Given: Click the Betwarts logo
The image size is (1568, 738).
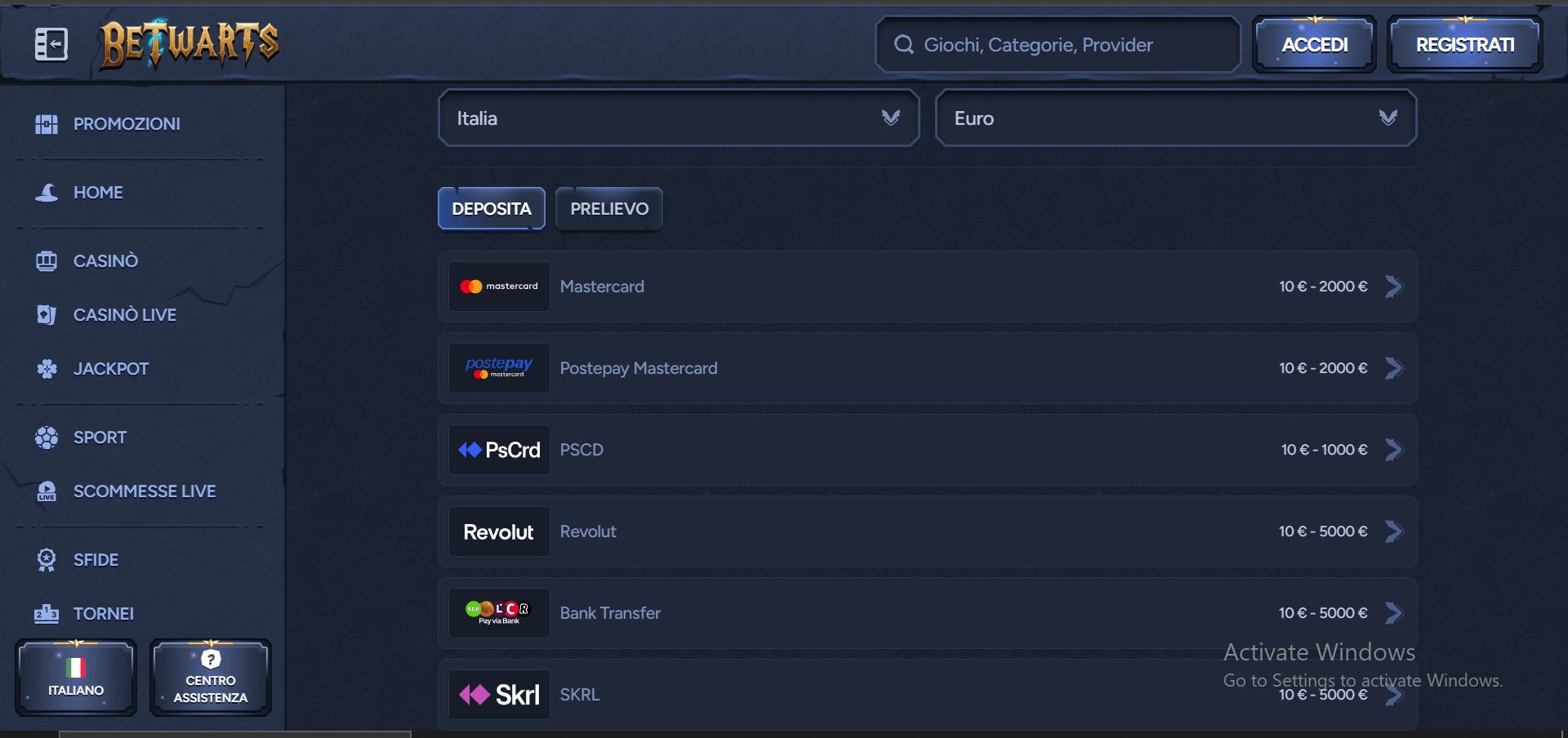Looking at the screenshot, I should click(189, 44).
